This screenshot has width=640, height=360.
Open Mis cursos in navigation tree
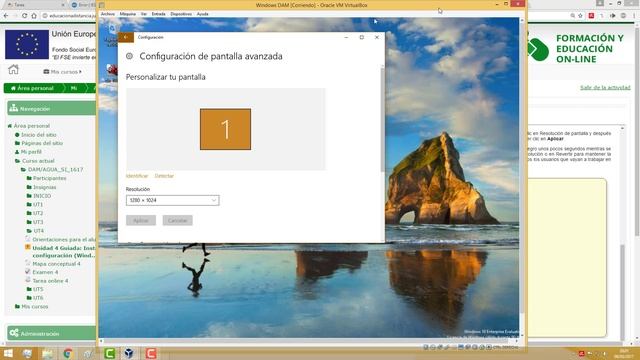click(x=35, y=307)
